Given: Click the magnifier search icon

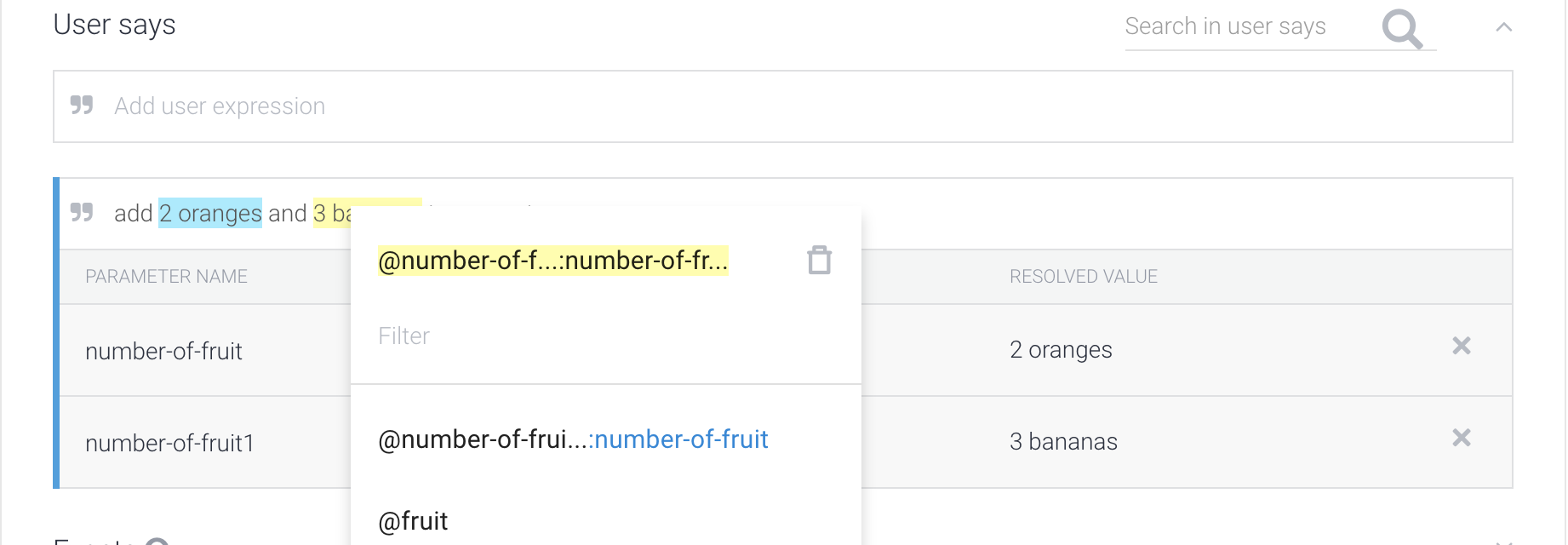Looking at the screenshot, I should pos(1402,29).
